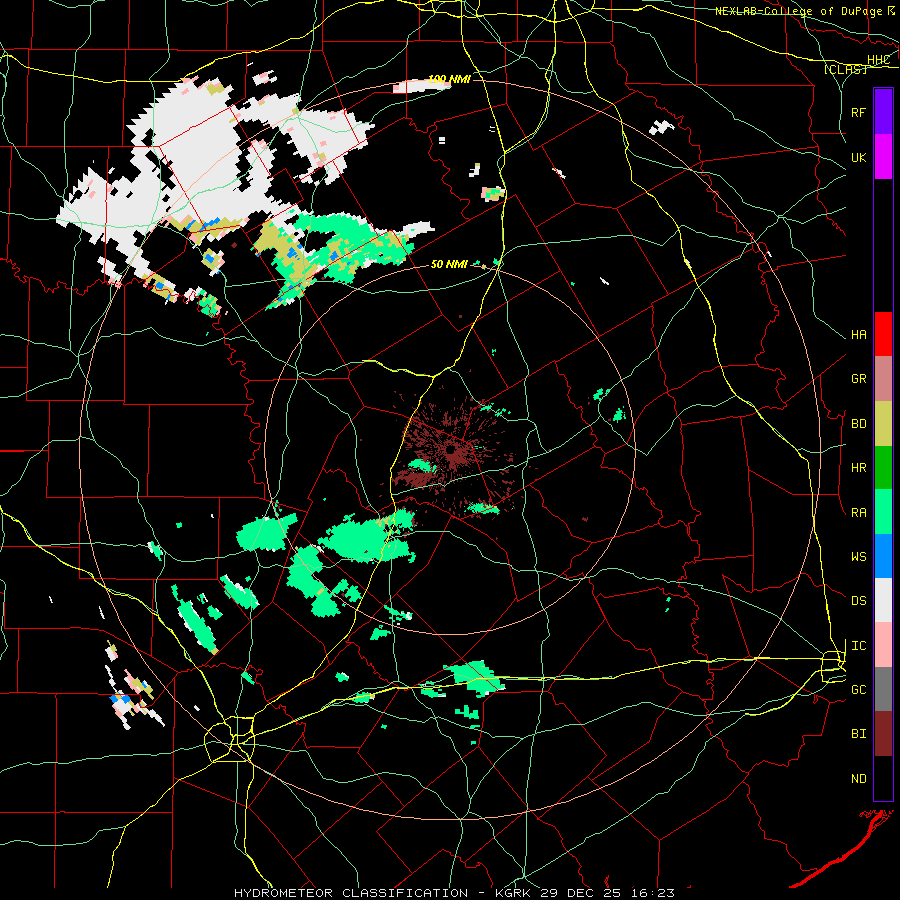The image size is (900, 900).
Task: Click the brown biological echo cluster at radar center
Action: [x=452, y=452]
